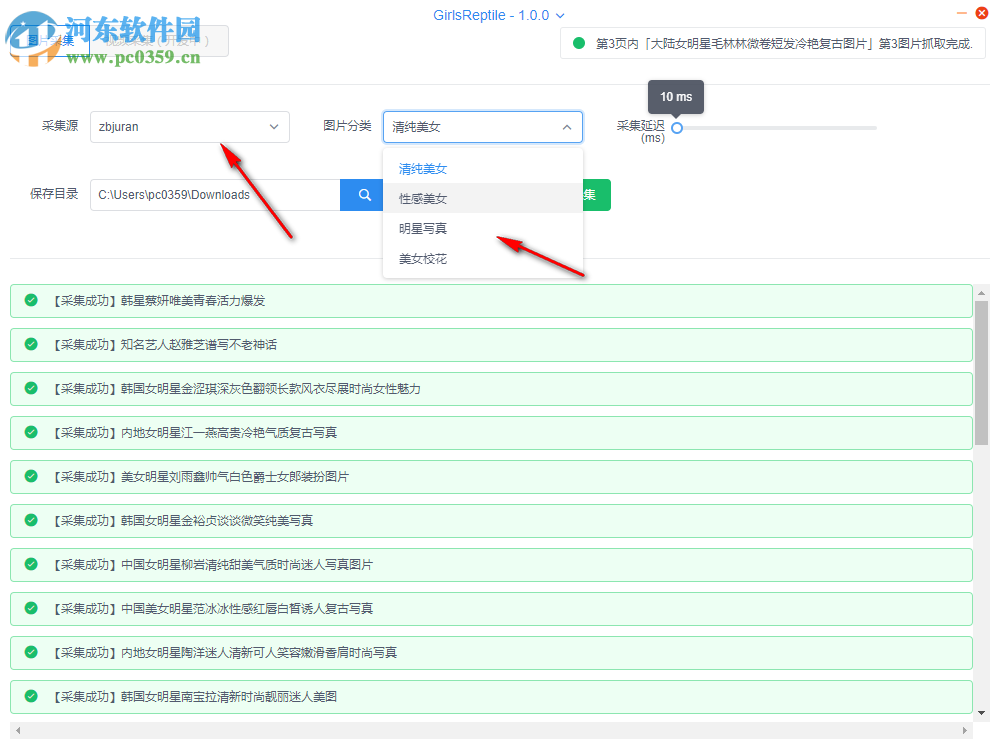Select log row 中国美女明星范冰冰性感红唇
Image resolution: width=1000 pixels, height=750 pixels.
(x=491, y=609)
